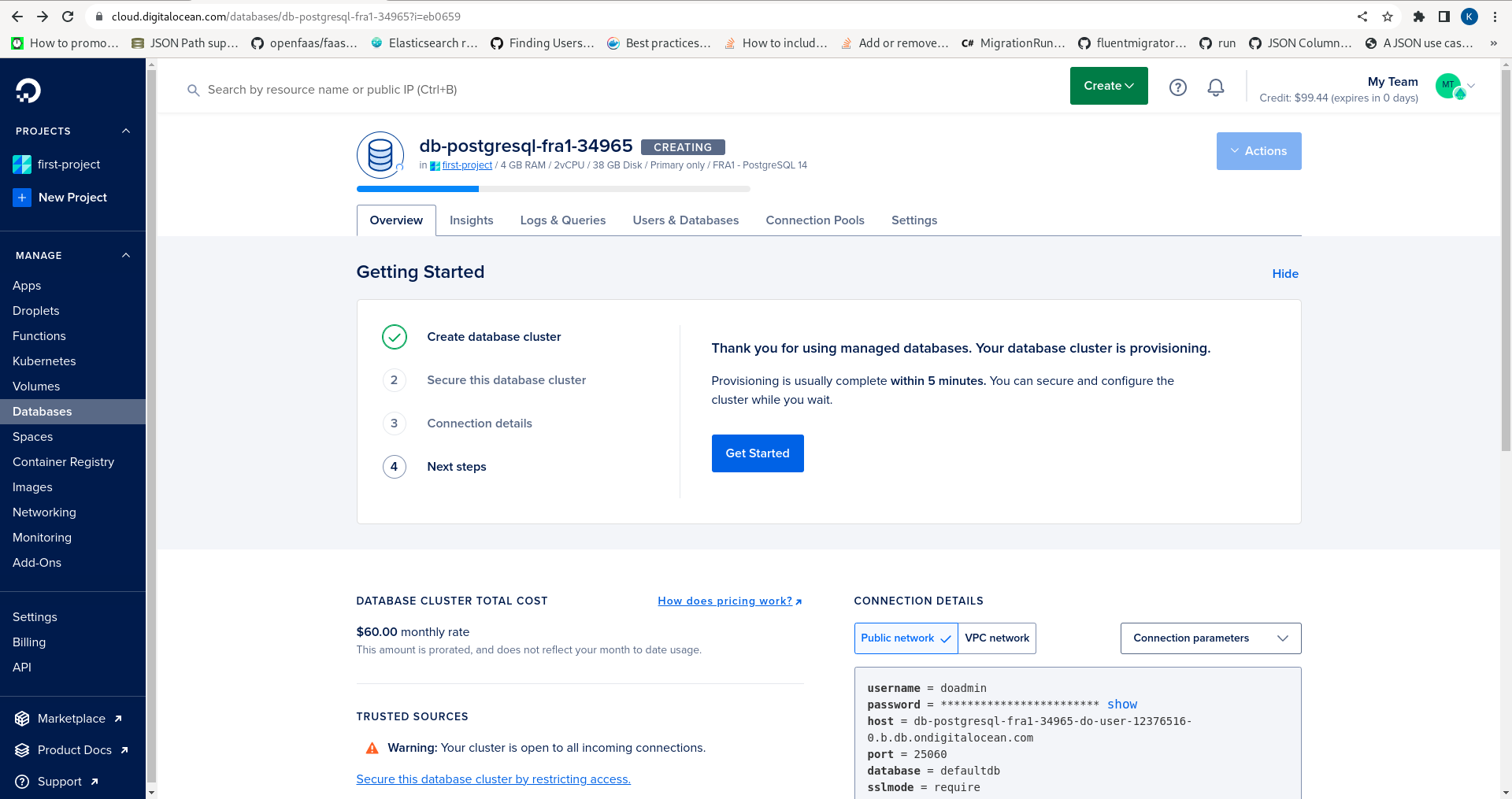1512x799 pixels.
Task: Share this page icon in address bar
Action: pyautogui.click(x=1362, y=17)
